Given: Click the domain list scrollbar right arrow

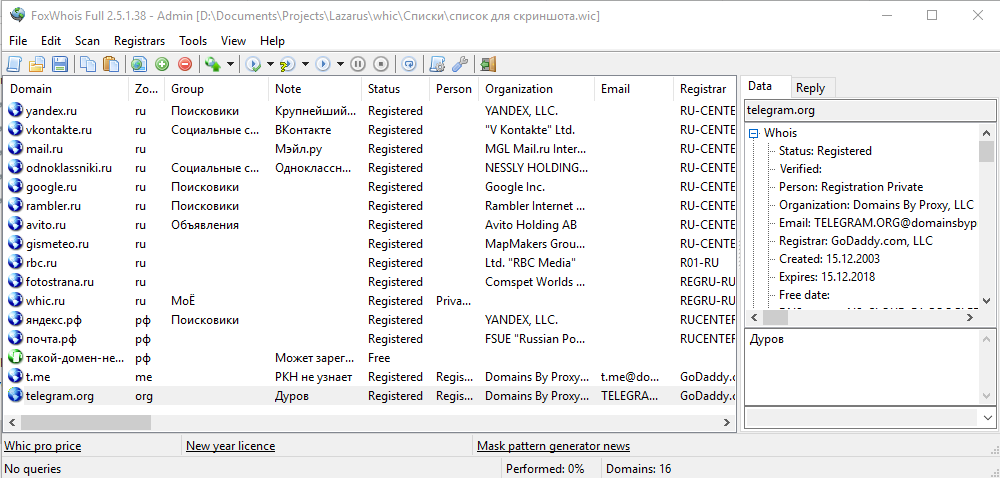Looking at the screenshot, I should coord(727,423).
